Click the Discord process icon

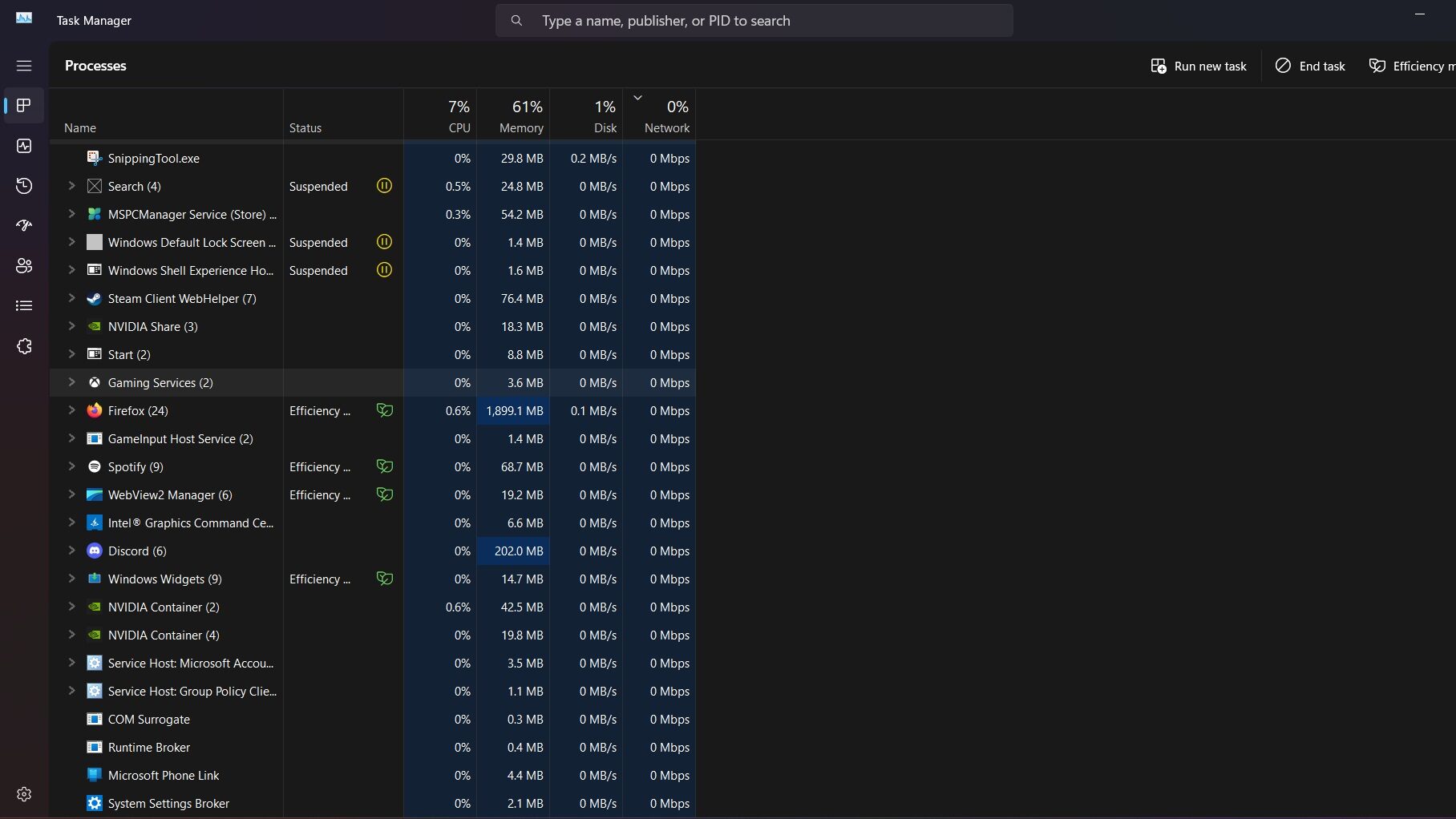point(95,551)
